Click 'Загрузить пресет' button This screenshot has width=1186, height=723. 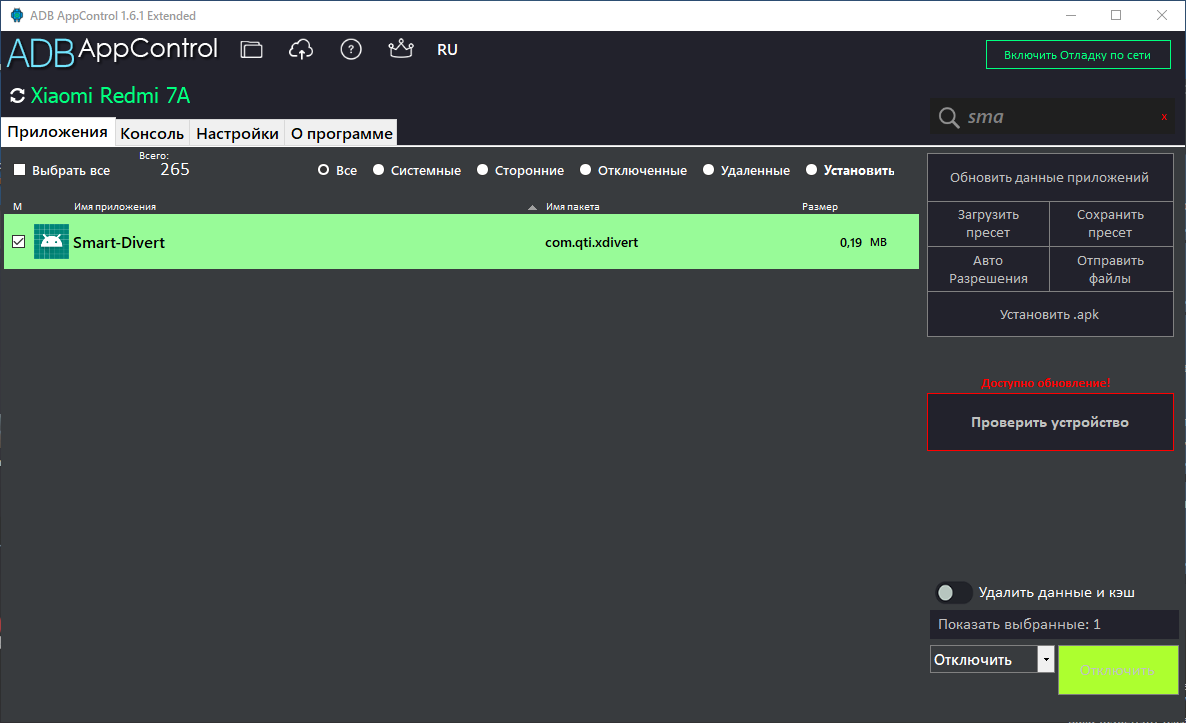(x=989, y=224)
